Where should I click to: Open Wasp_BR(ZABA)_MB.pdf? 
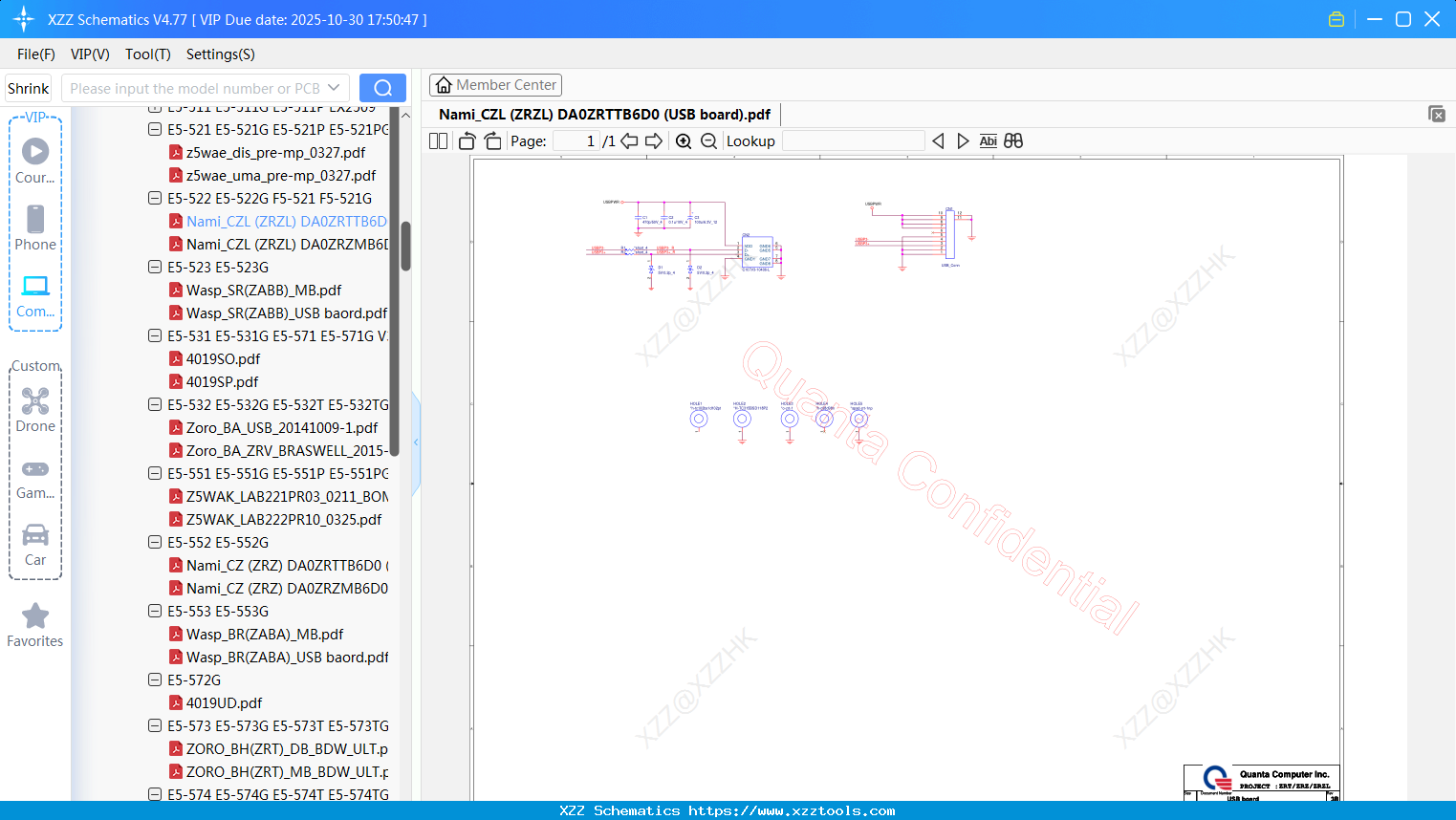pyautogui.click(x=265, y=634)
